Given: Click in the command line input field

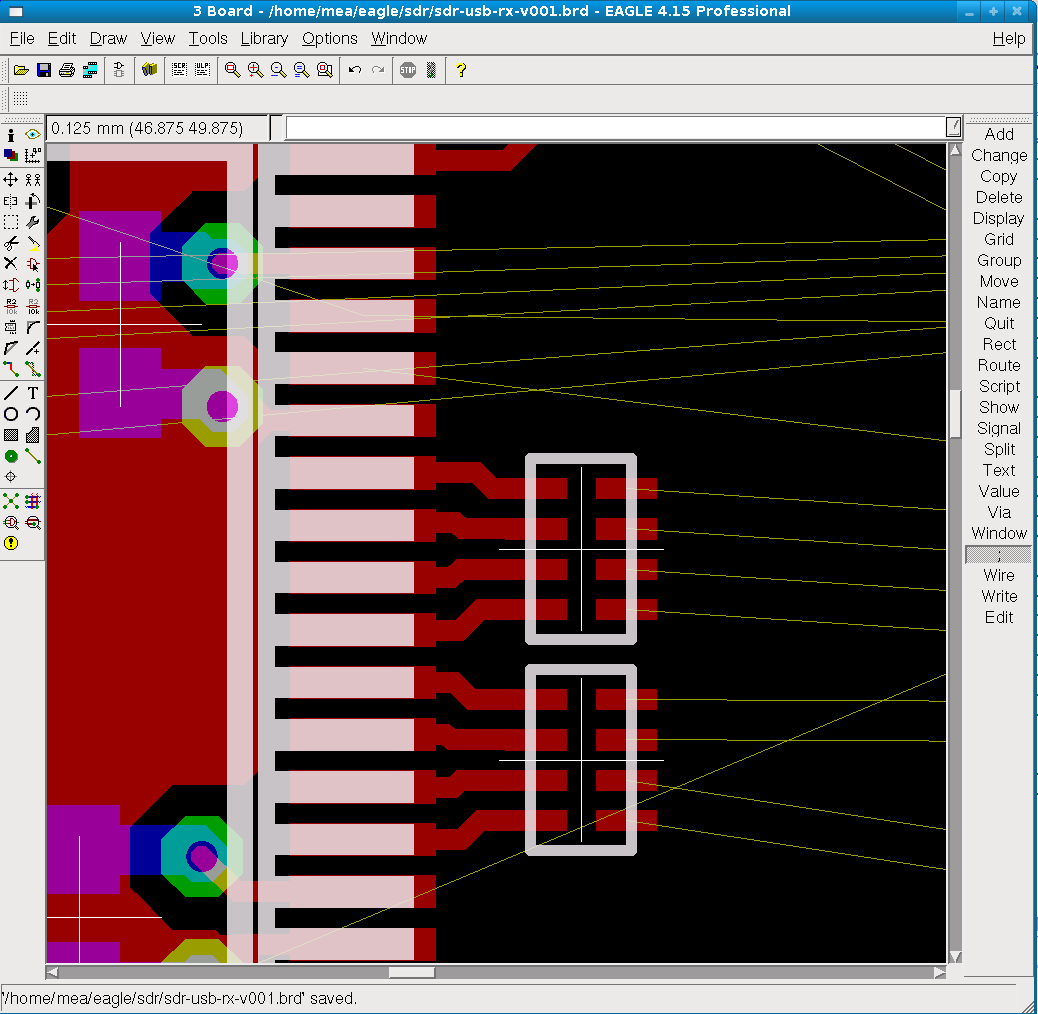Looking at the screenshot, I should pyautogui.click(x=614, y=128).
